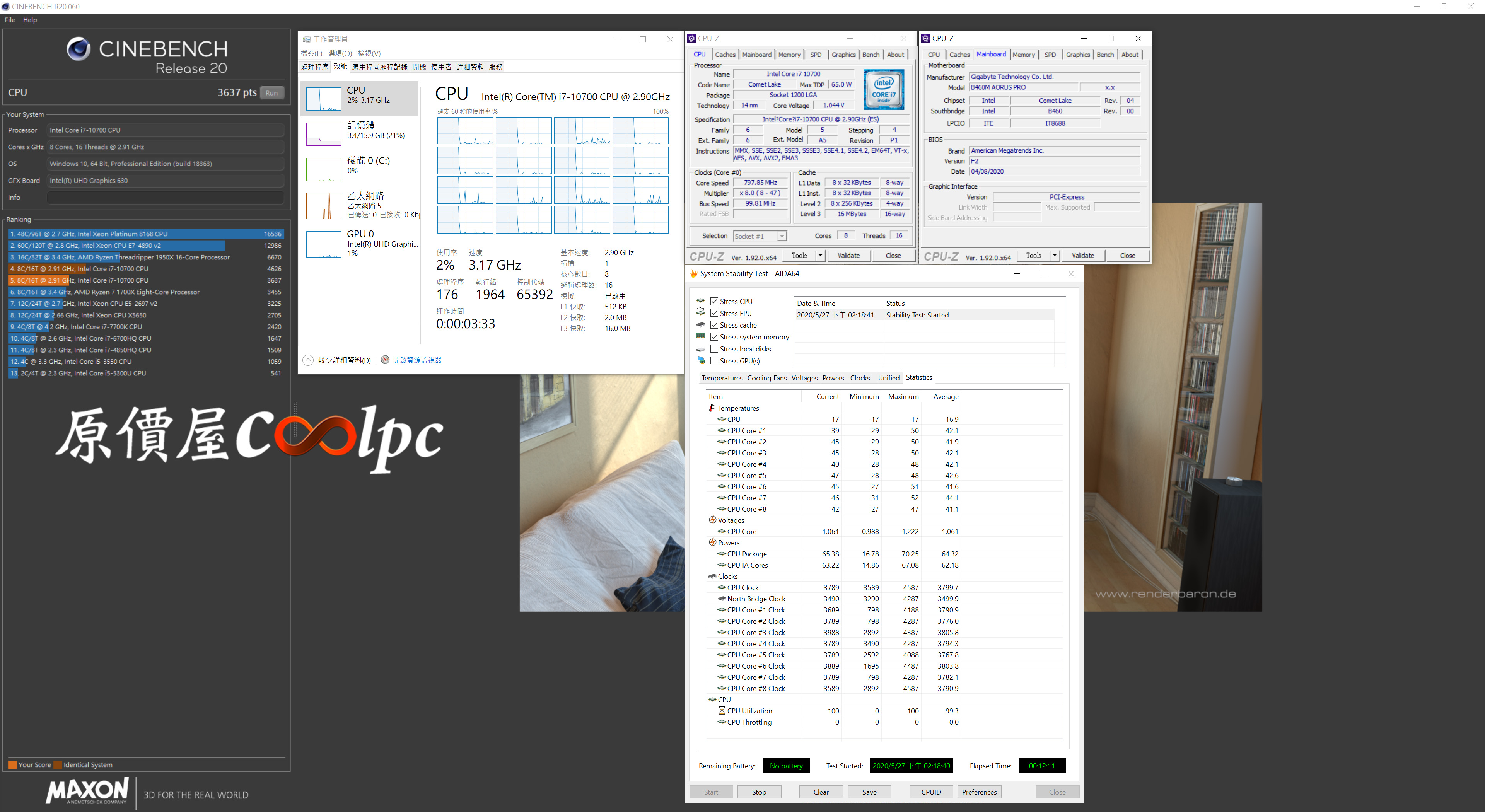Viewport: 1485px width, 812px height.
Task: Click the fewer details collapse arrow icon
Action: 308,360
